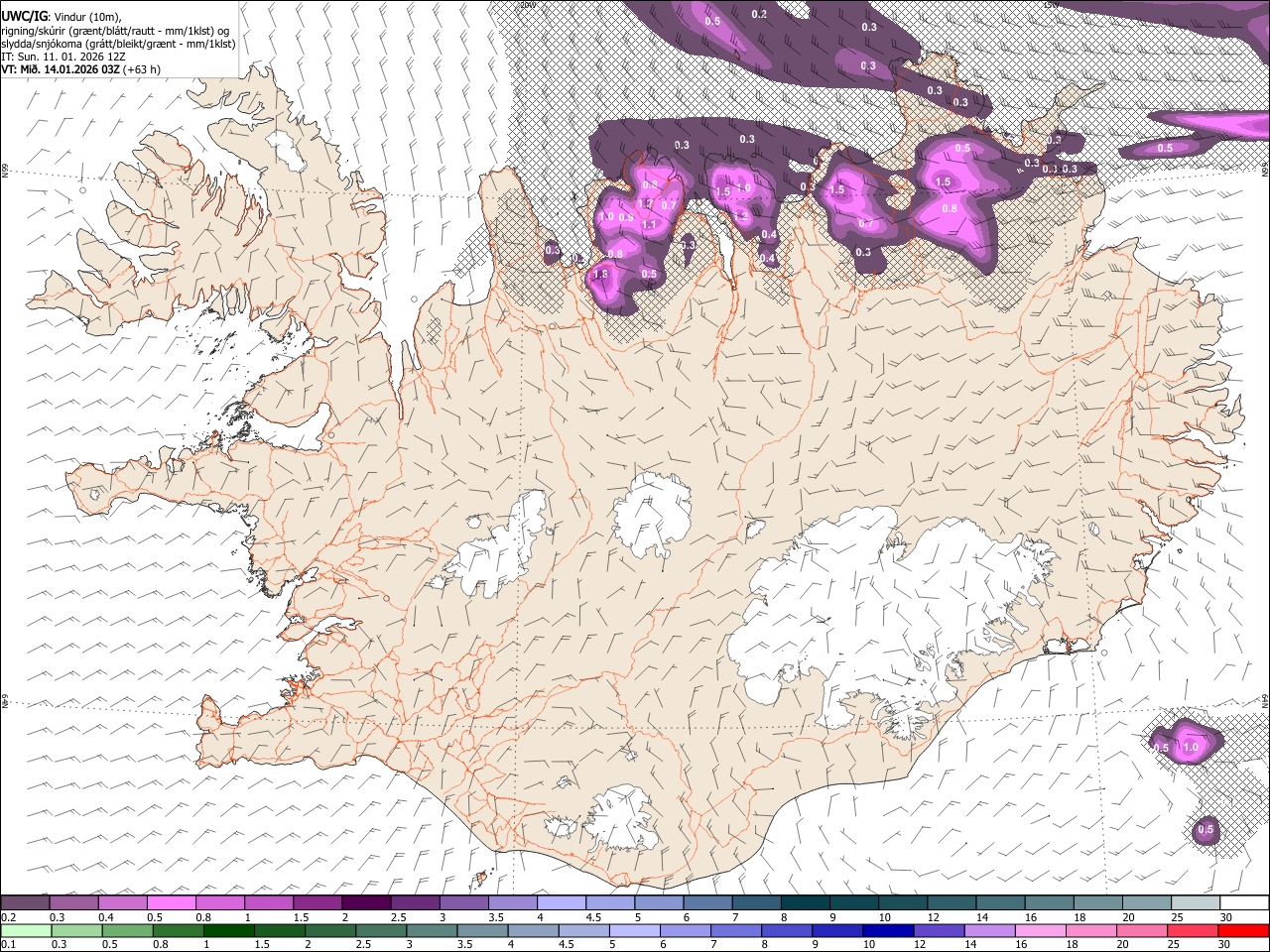
Task: Pick upper legend swatch between 6 and 7
Action: pyautogui.click(x=708, y=902)
